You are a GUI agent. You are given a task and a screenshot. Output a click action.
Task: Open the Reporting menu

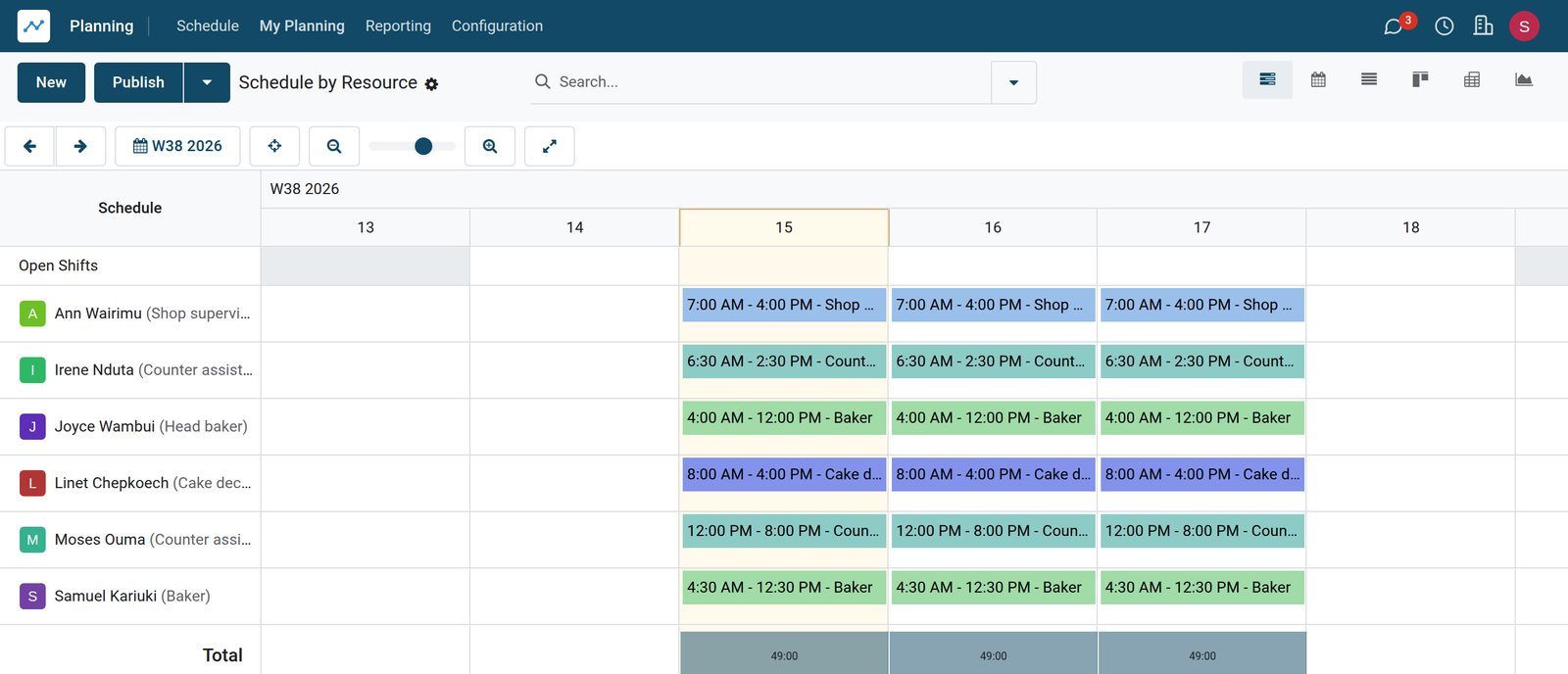tap(398, 25)
